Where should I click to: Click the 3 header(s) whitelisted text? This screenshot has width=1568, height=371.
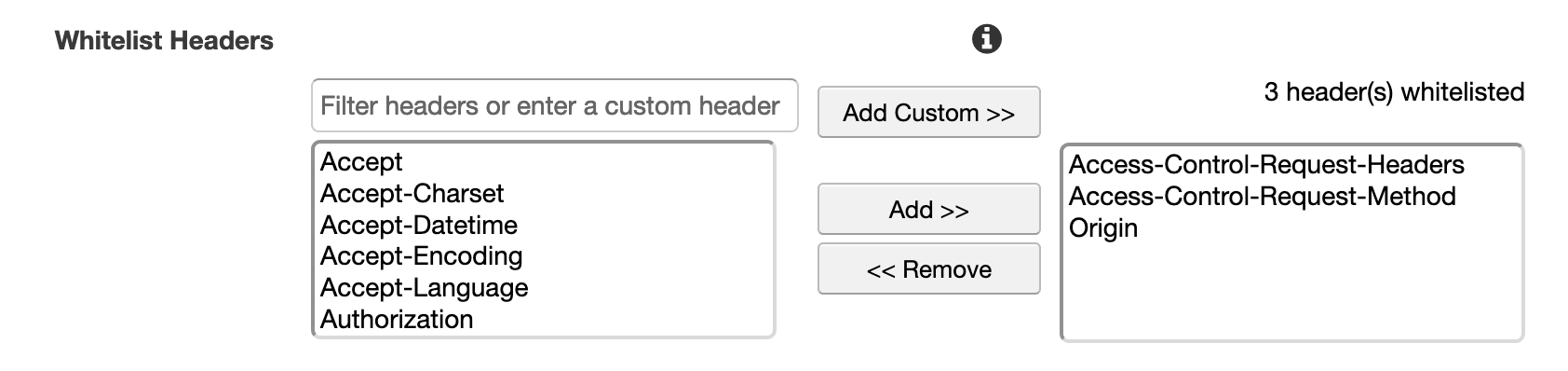point(1394,92)
